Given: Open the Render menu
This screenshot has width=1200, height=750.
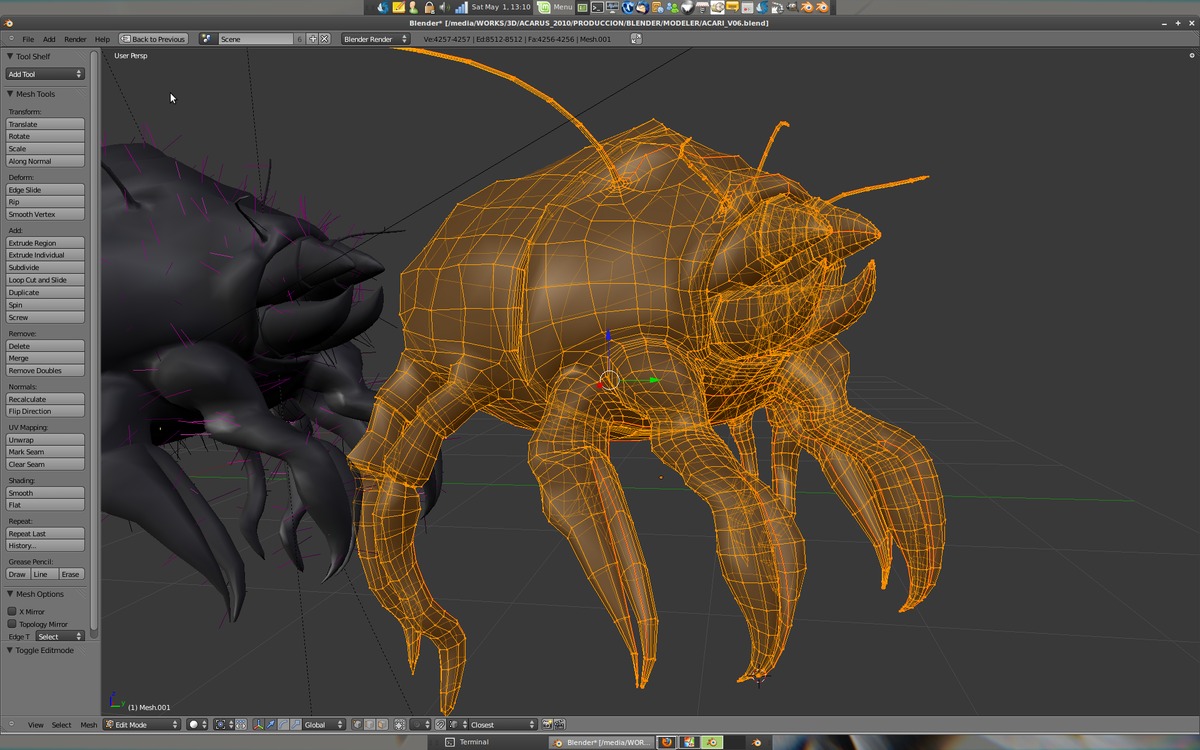Looking at the screenshot, I should [75, 39].
